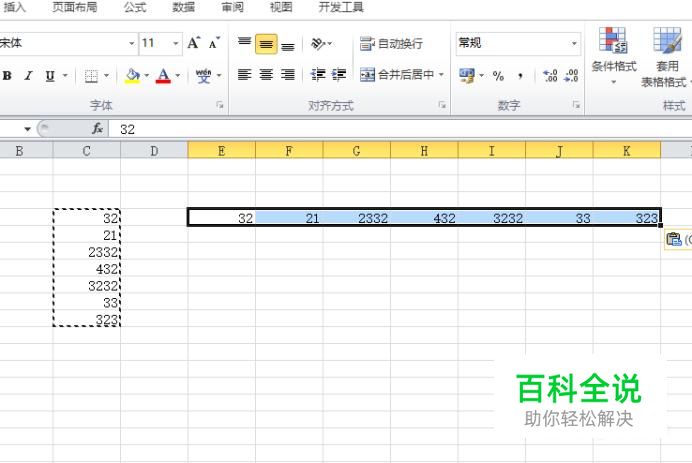Click the phonetic guide wén icon

click(x=203, y=76)
